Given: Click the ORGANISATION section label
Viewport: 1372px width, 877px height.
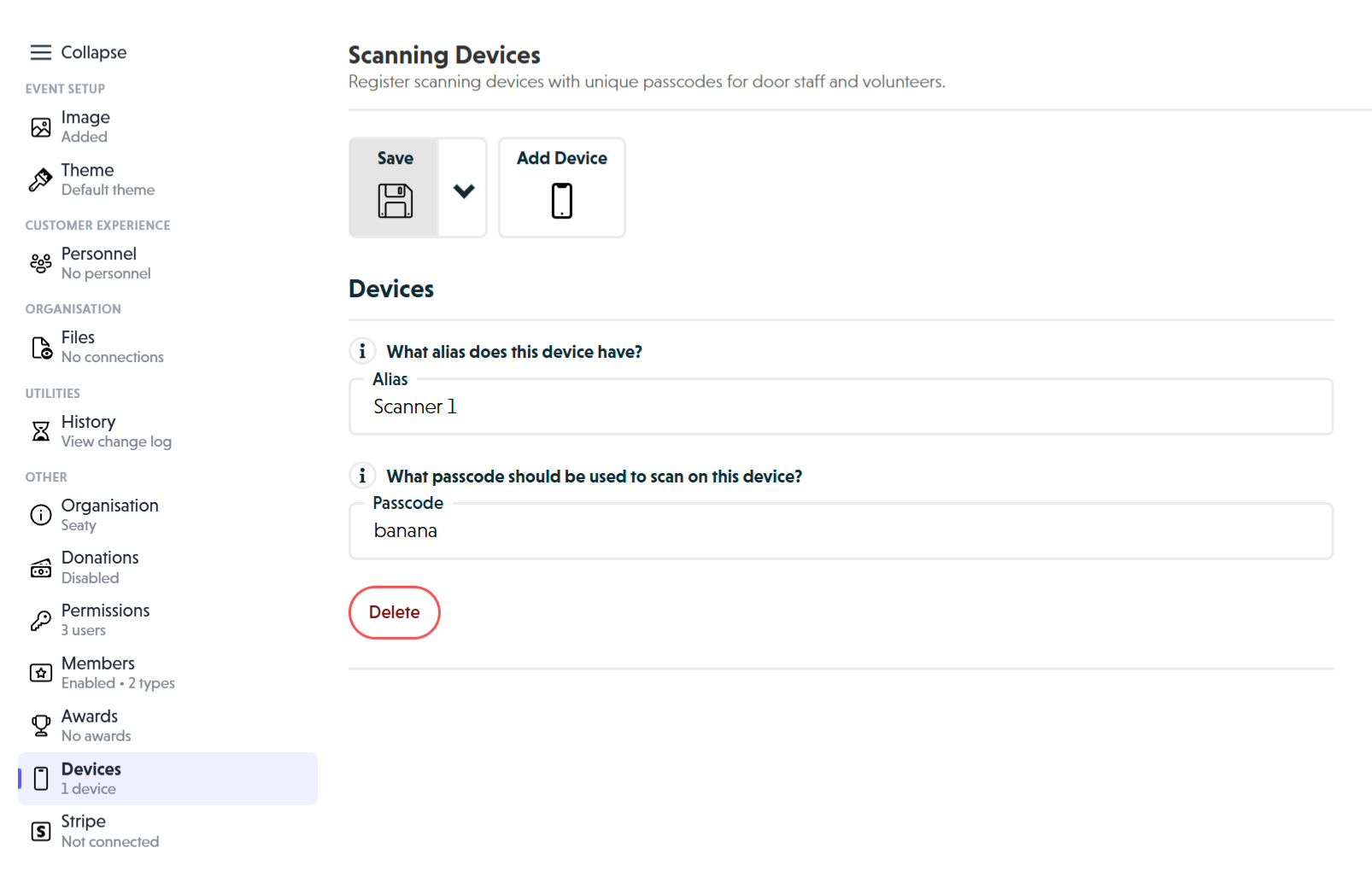Looking at the screenshot, I should (73, 309).
